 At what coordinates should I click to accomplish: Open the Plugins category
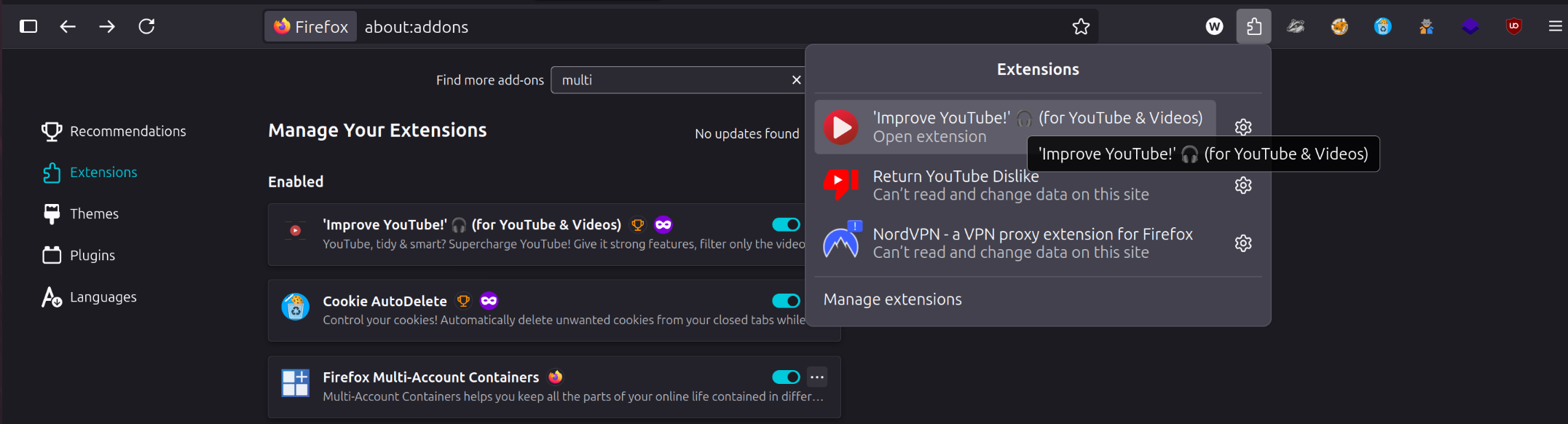pos(79,256)
